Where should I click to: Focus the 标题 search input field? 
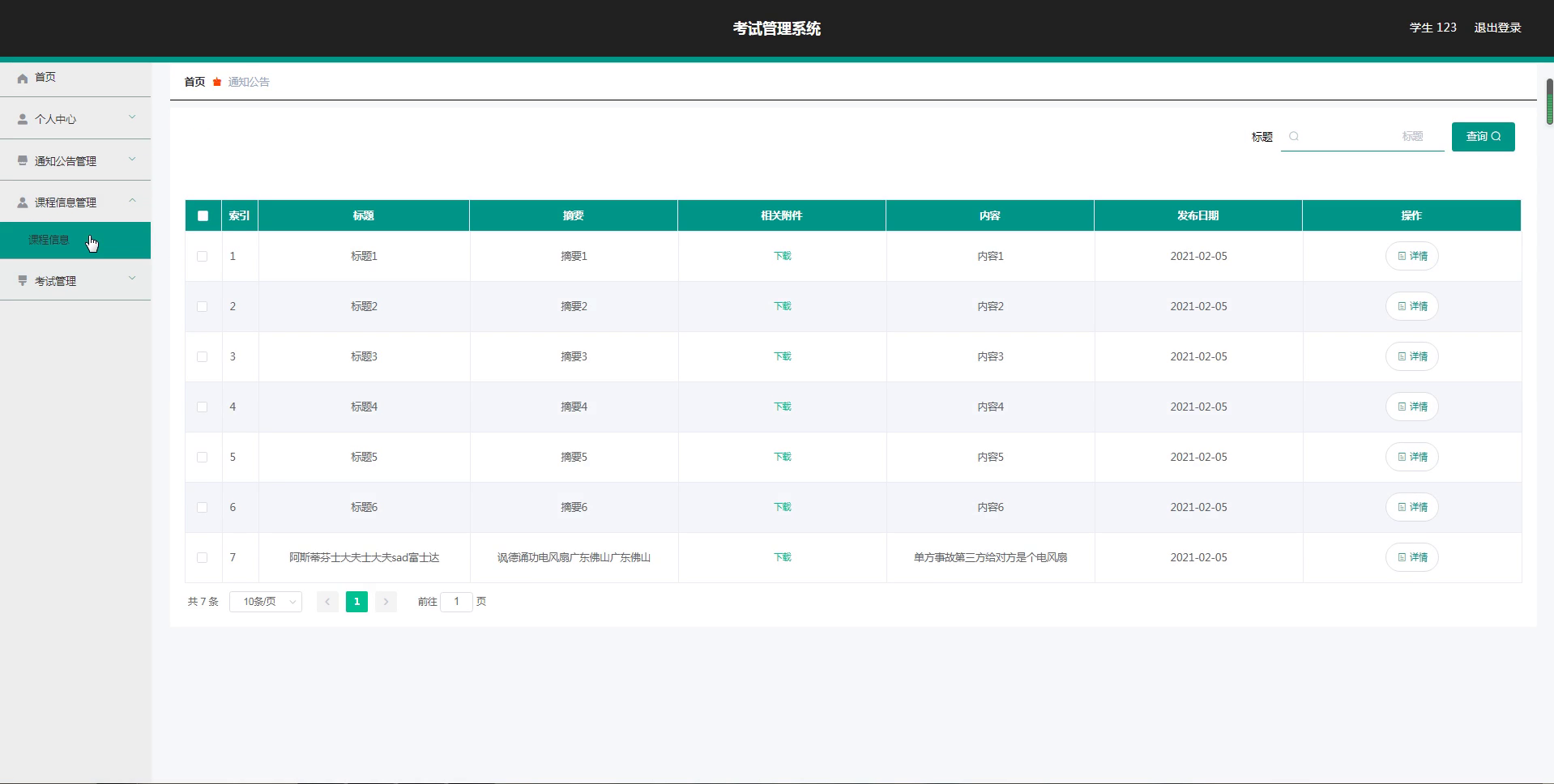click(1362, 136)
